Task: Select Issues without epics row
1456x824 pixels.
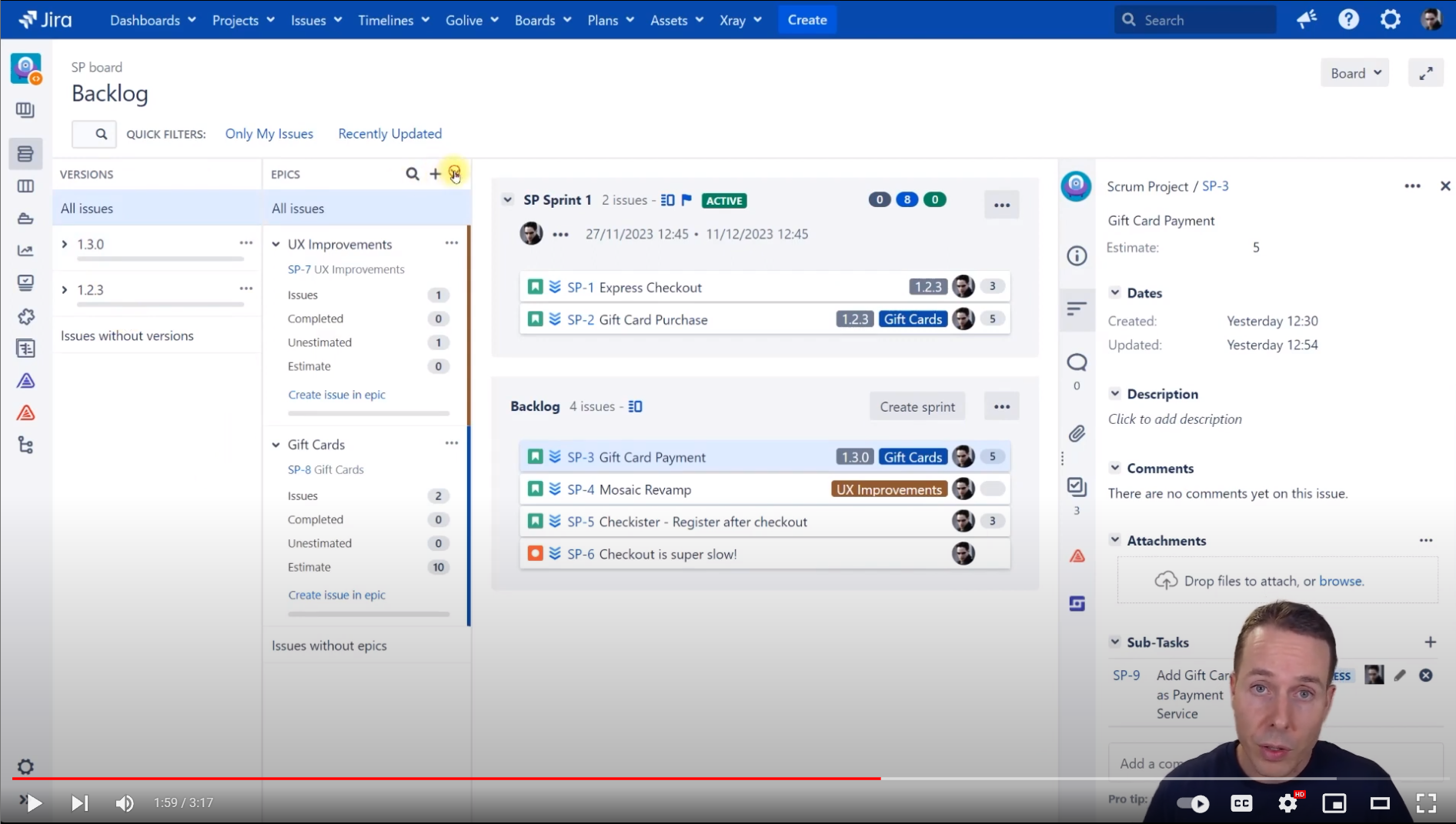Action: [366, 646]
